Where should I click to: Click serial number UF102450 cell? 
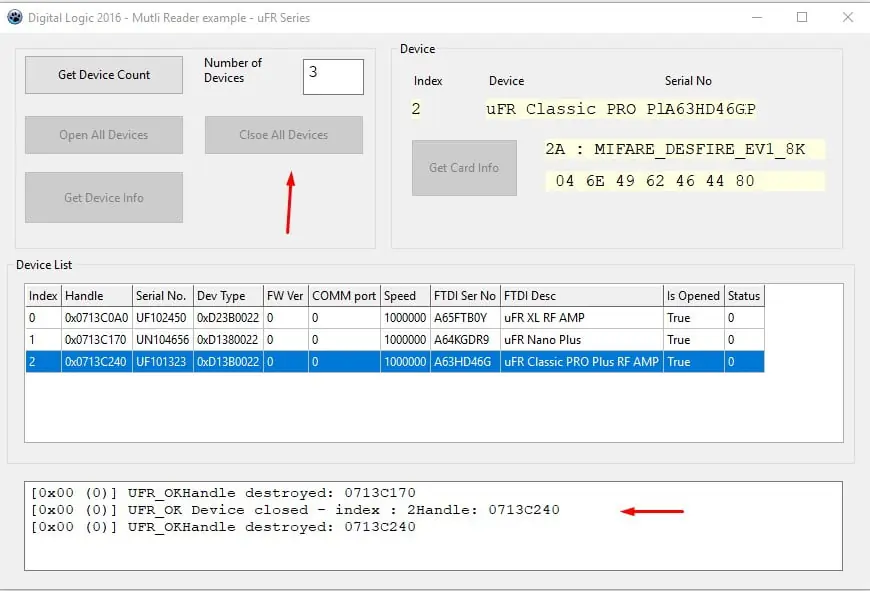[163, 318]
